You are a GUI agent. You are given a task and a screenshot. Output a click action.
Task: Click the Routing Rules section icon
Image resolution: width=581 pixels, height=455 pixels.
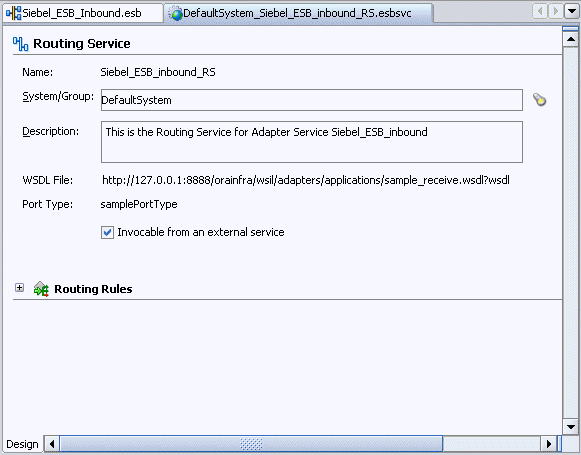pos(41,289)
